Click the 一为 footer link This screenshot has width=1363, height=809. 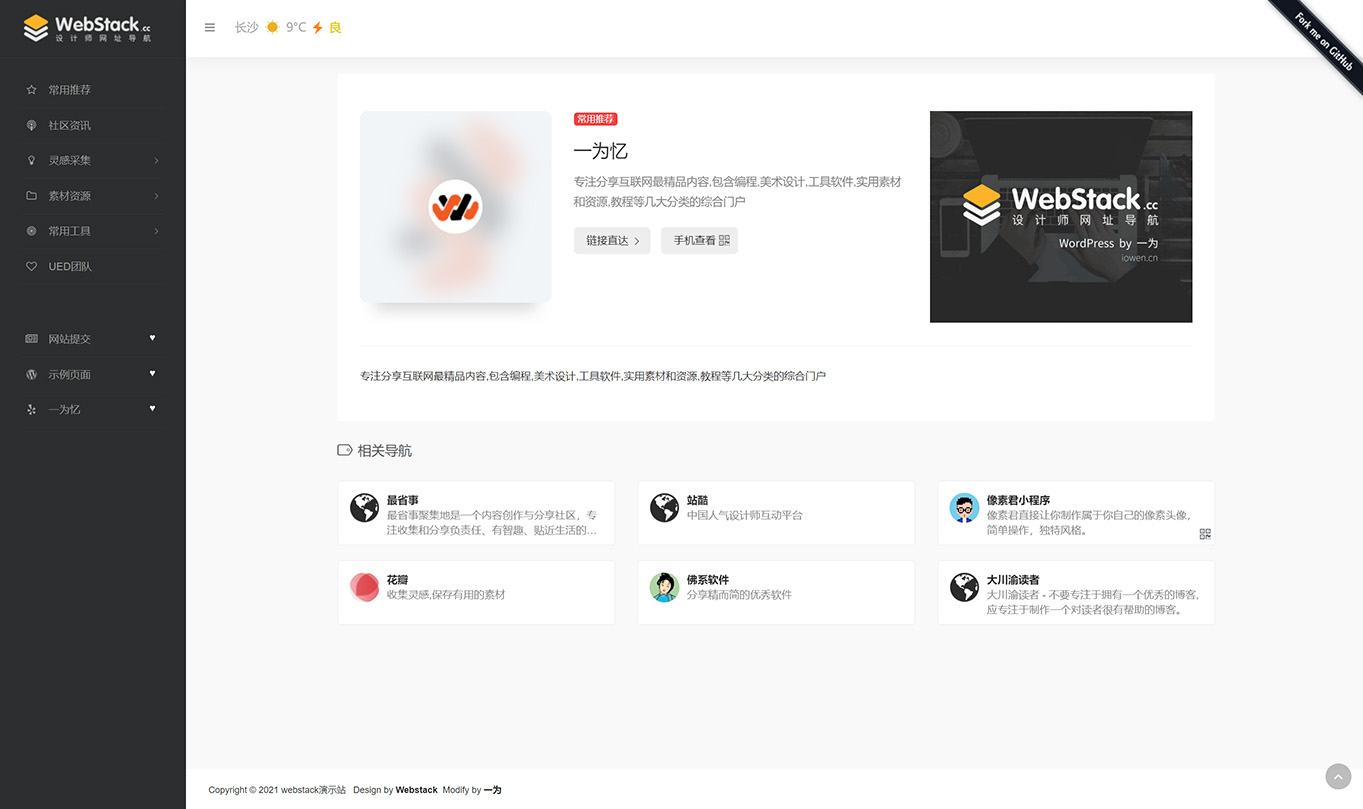pyautogui.click(x=493, y=790)
